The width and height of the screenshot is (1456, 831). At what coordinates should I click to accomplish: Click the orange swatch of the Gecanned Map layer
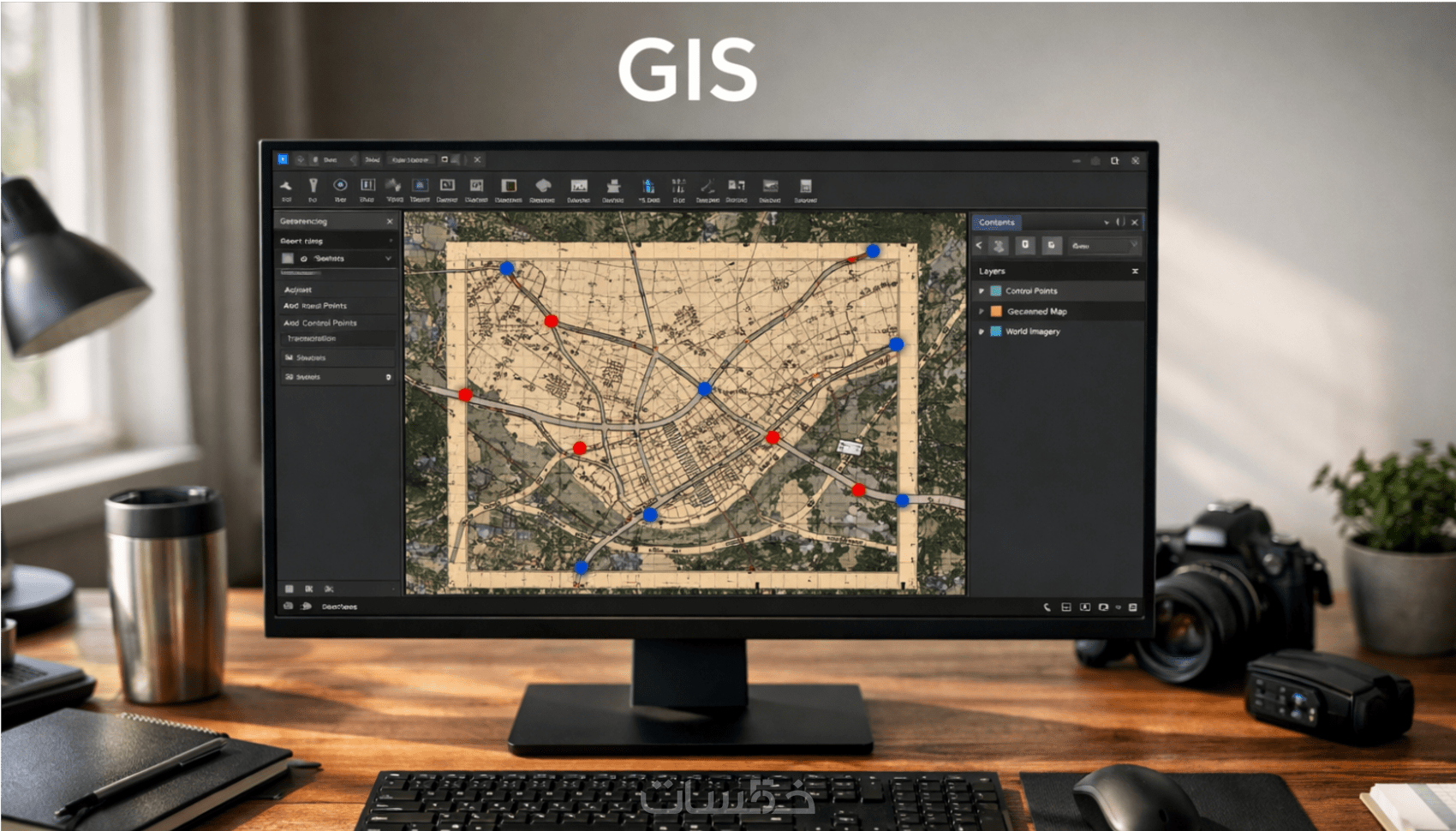pos(996,312)
